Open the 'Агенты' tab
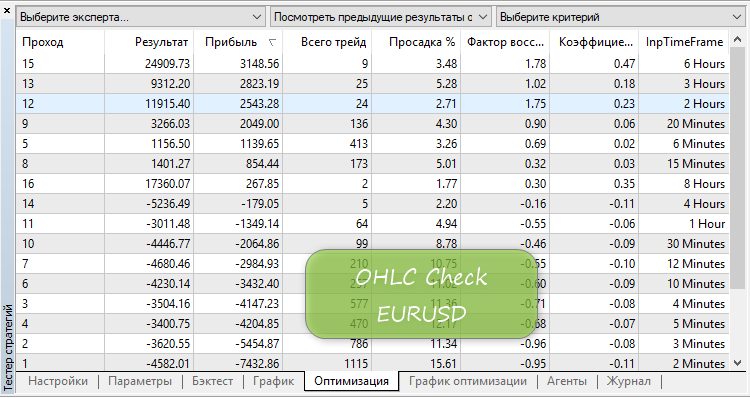This screenshot has height=398, width=750. click(x=567, y=381)
